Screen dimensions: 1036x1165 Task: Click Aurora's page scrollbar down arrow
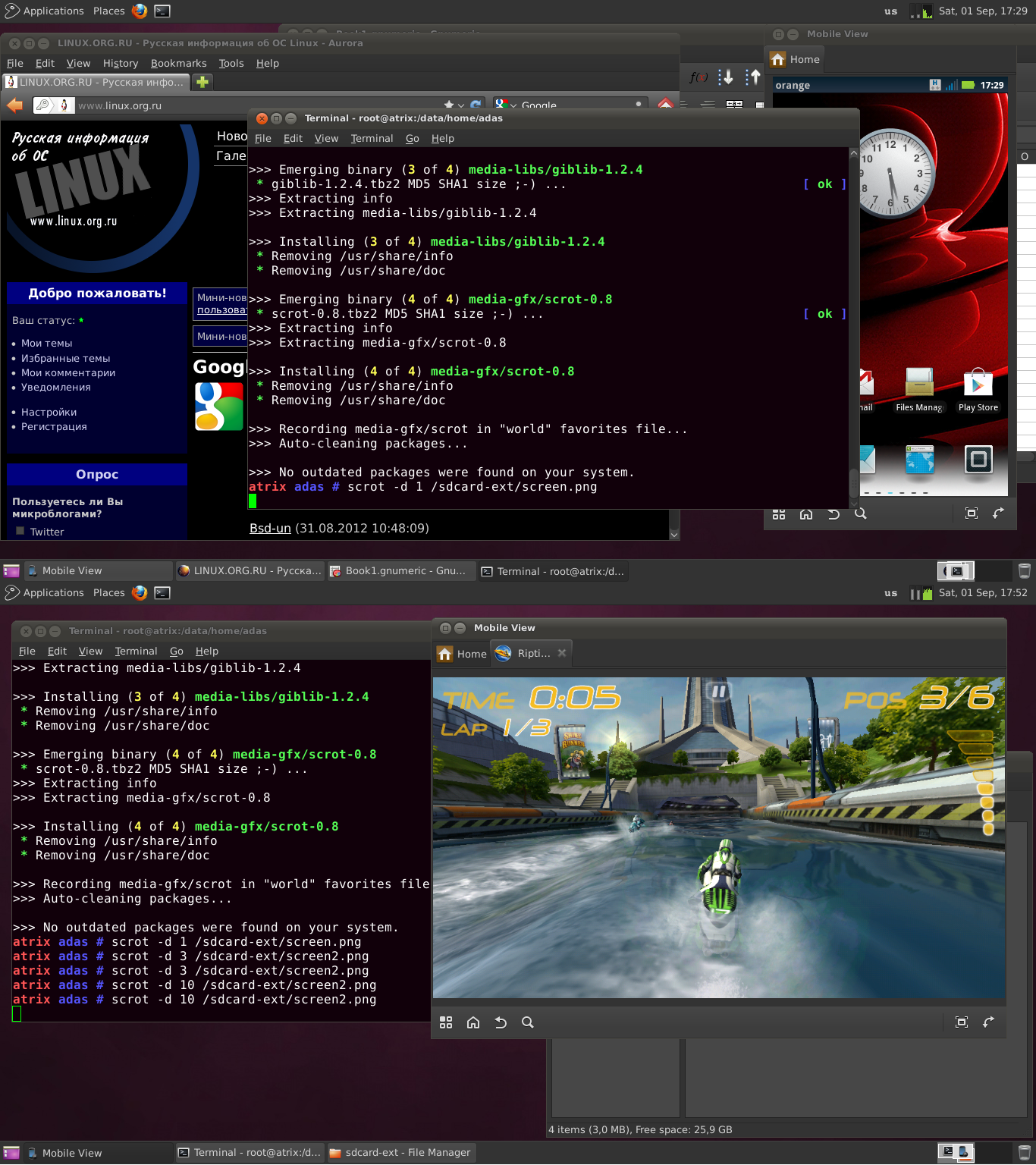674,534
